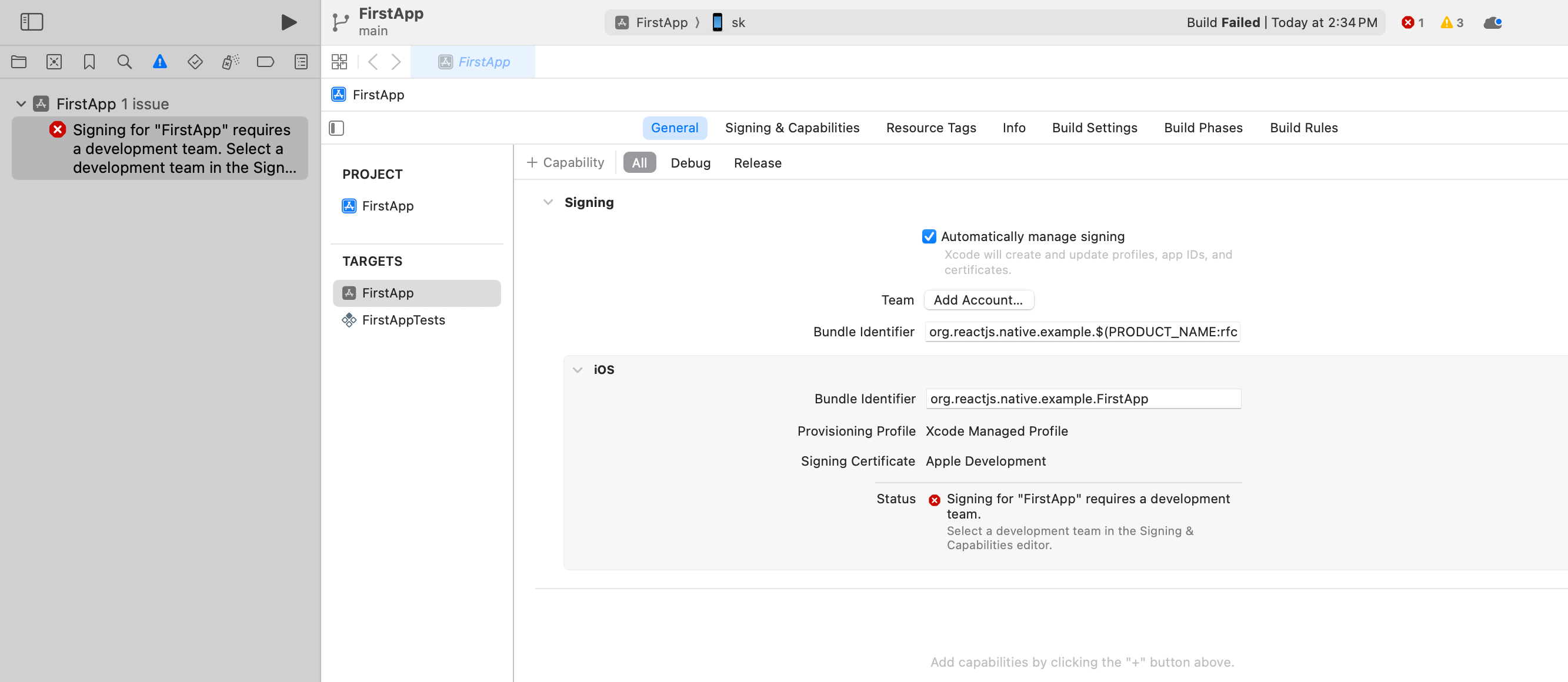Click the Build Failed status text

(1223, 22)
